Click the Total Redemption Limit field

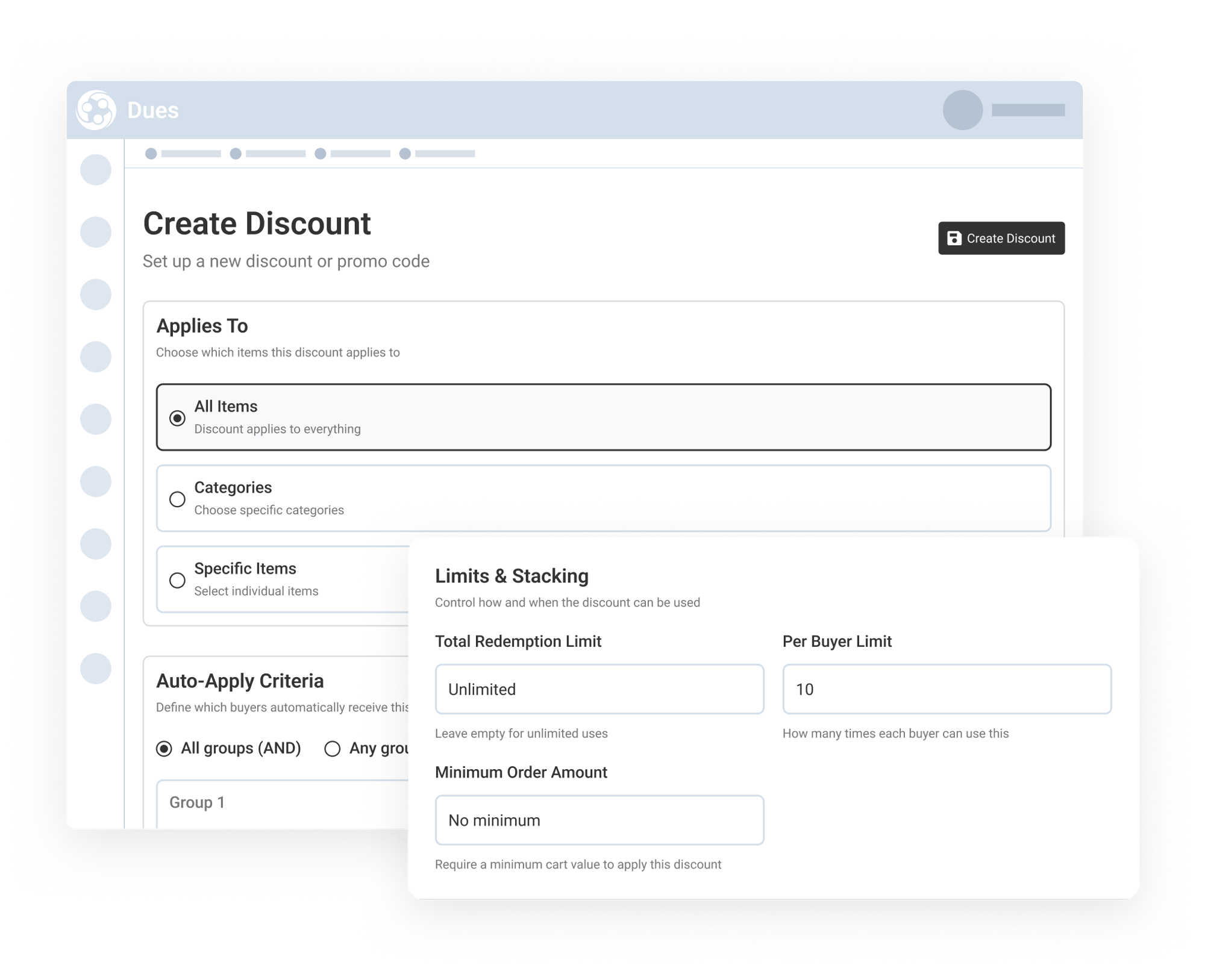[599, 688]
